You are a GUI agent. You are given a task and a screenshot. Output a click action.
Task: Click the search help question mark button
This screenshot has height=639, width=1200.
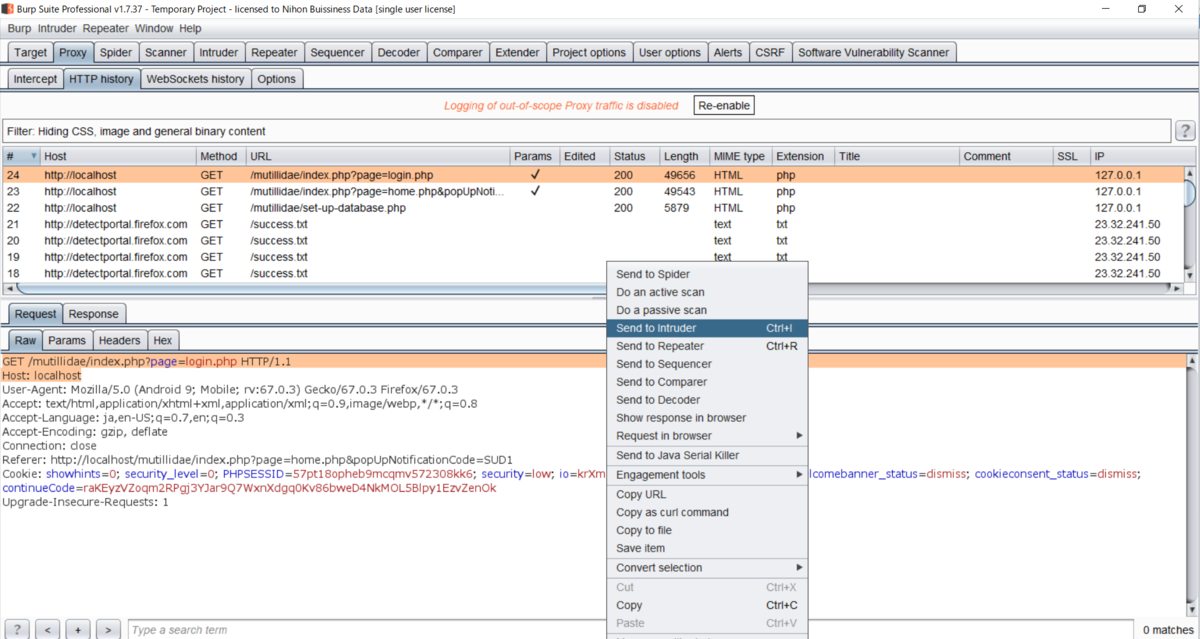pyautogui.click(x=17, y=629)
